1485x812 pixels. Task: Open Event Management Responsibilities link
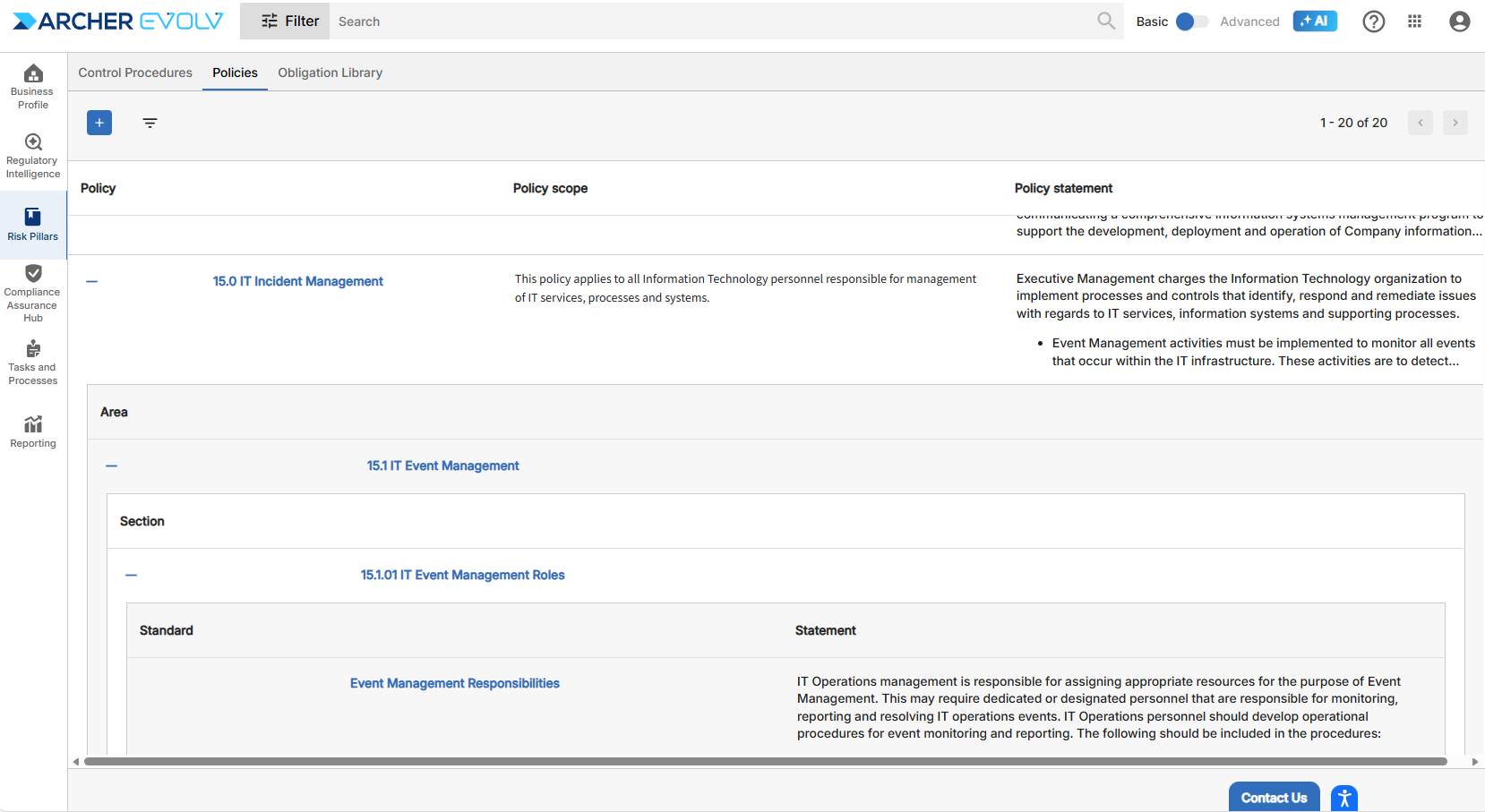pos(454,683)
